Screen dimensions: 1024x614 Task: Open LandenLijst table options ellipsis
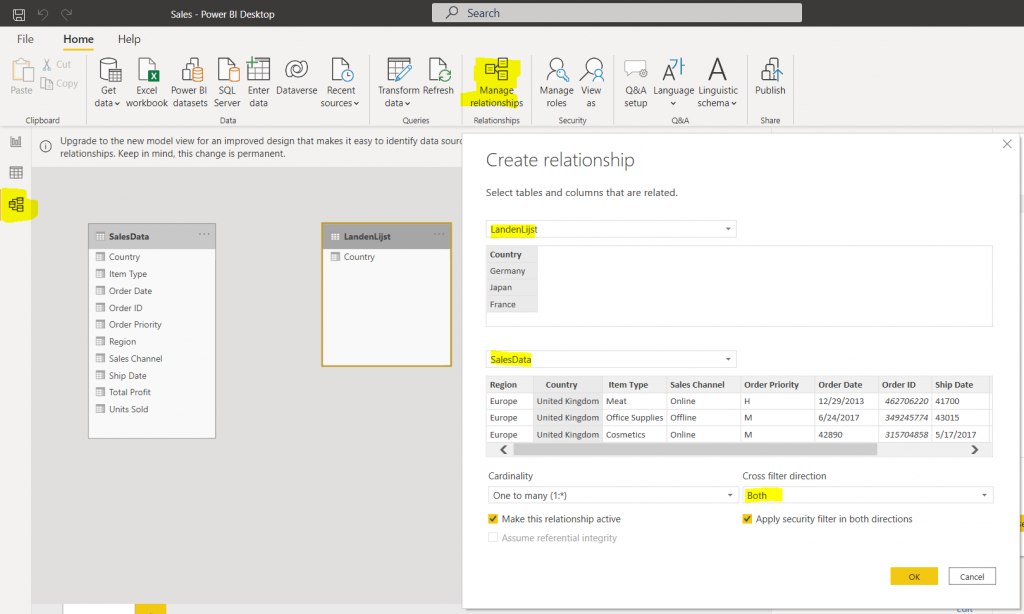pyautogui.click(x=439, y=234)
